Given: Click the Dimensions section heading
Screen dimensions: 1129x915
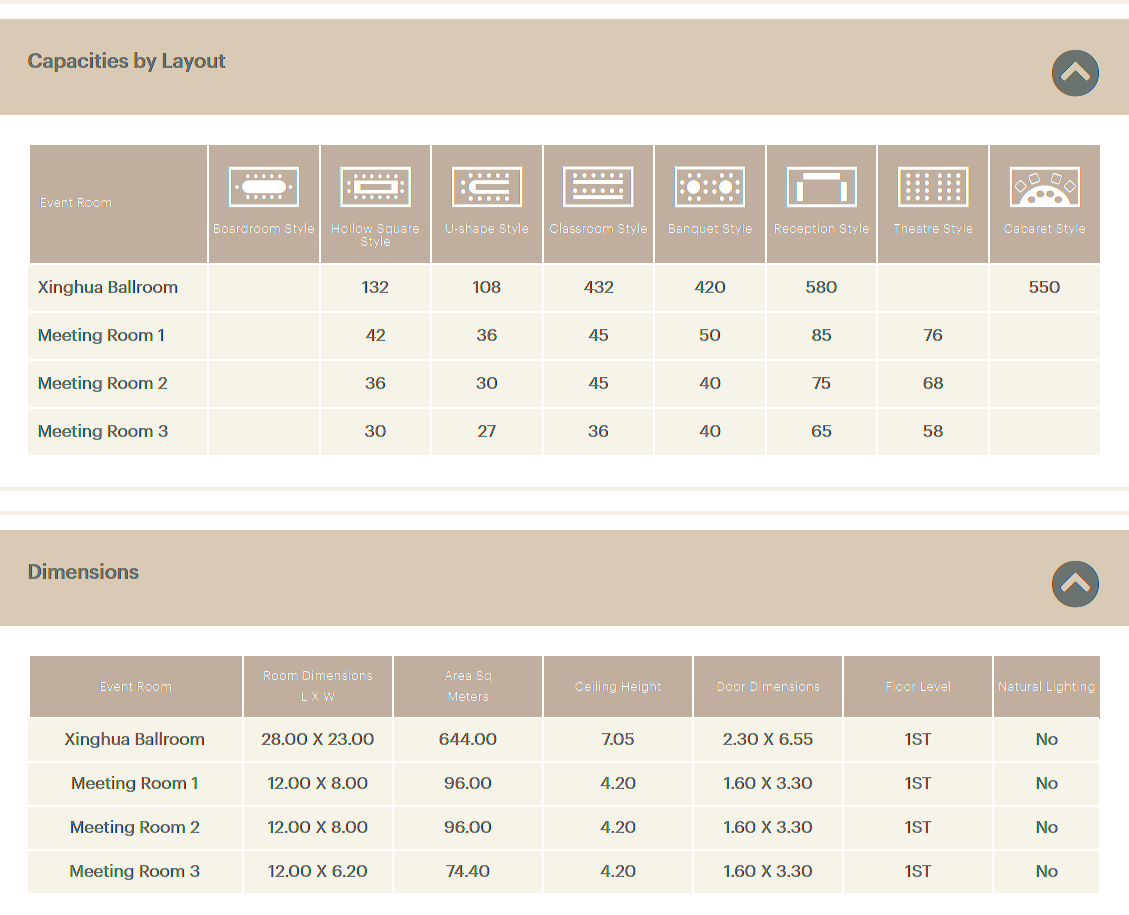Looking at the screenshot, I should click(x=84, y=572).
